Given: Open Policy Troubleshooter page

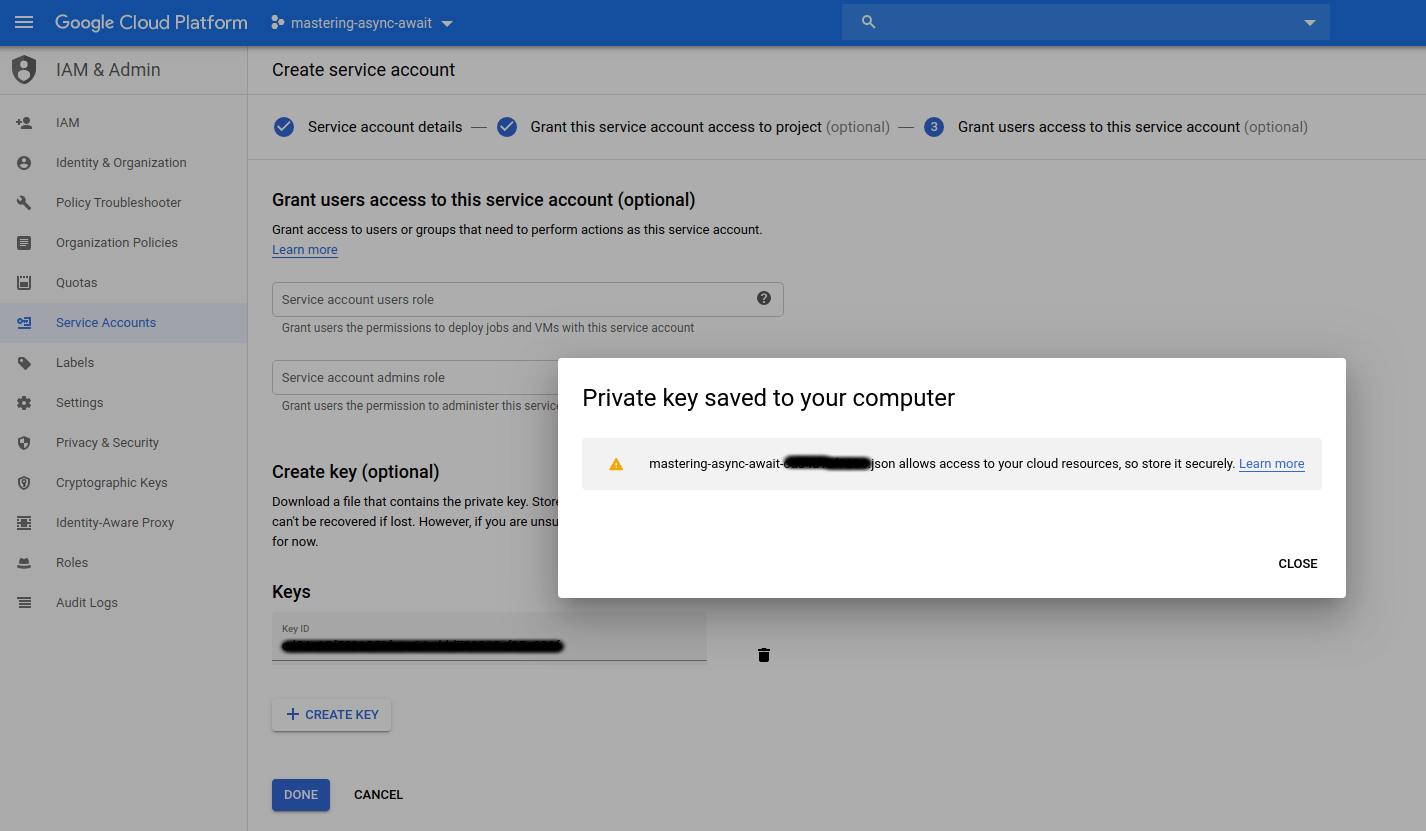Looking at the screenshot, I should (x=124, y=203).
